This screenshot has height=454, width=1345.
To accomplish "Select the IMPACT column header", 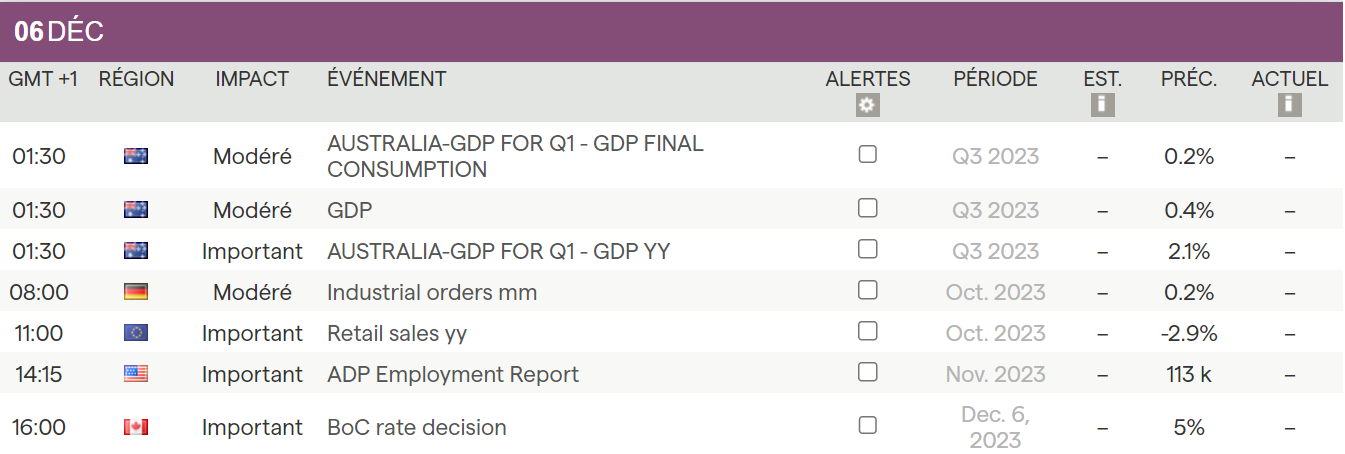I will coord(252,79).
